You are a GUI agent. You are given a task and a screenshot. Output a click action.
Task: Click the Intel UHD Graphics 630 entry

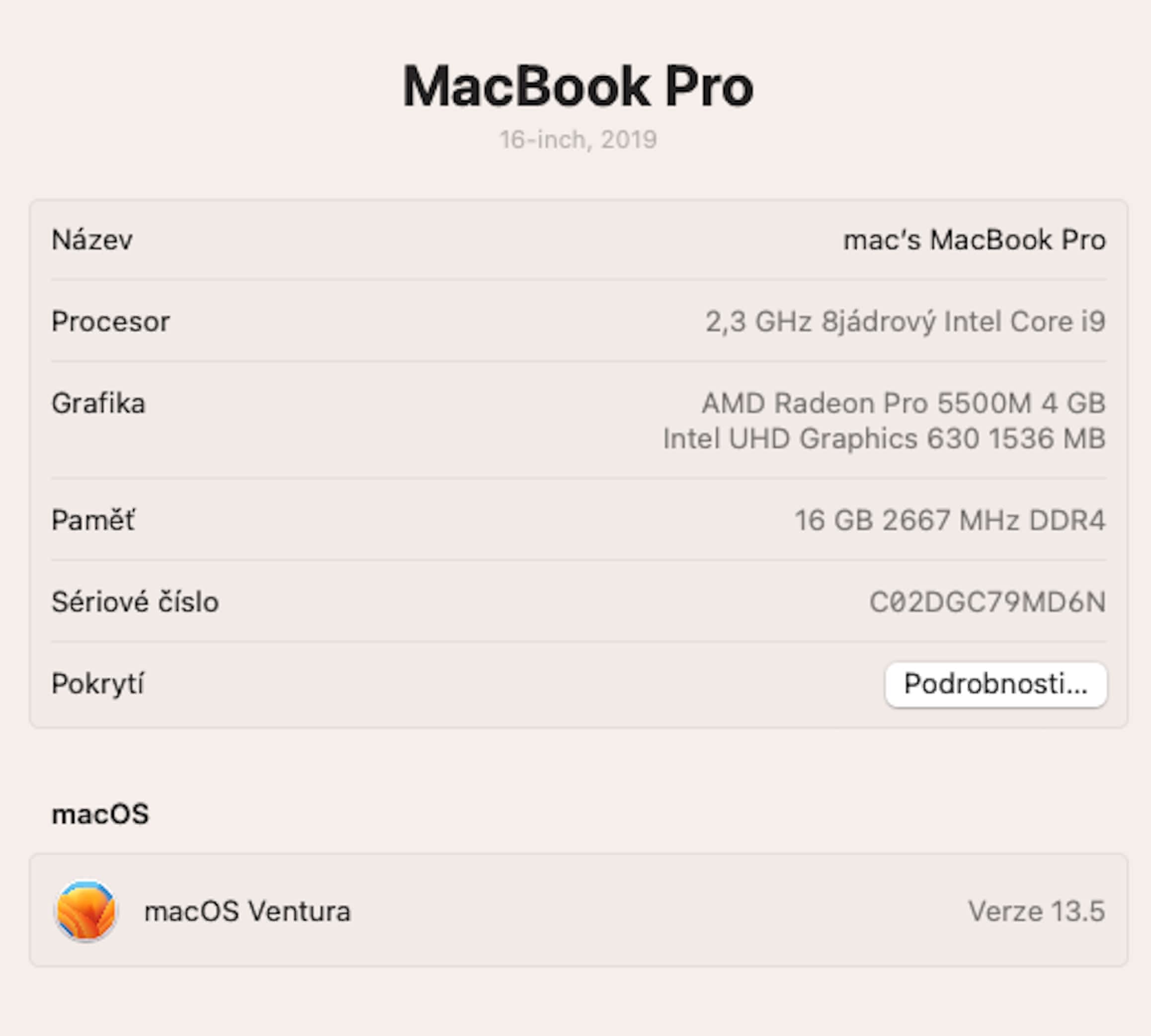pyautogui.click(x=884, y=439)
